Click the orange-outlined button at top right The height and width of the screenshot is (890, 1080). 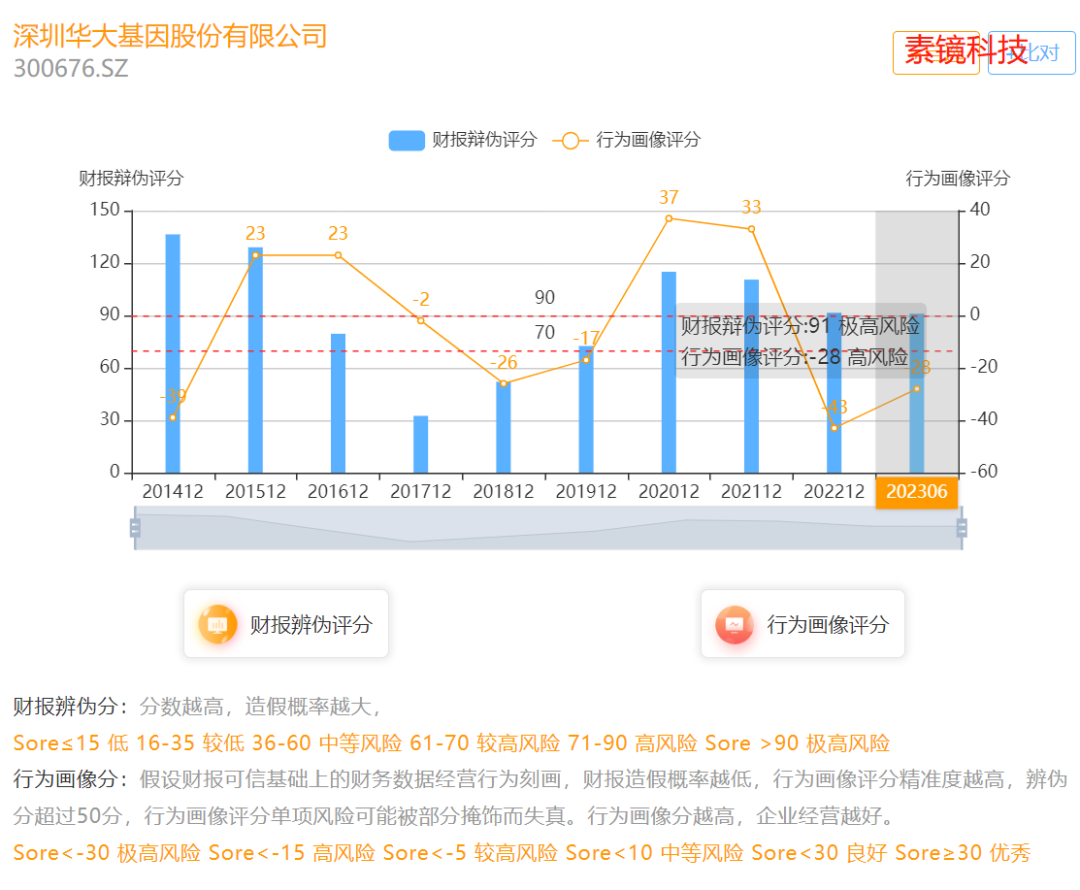[x=937, y=53]
